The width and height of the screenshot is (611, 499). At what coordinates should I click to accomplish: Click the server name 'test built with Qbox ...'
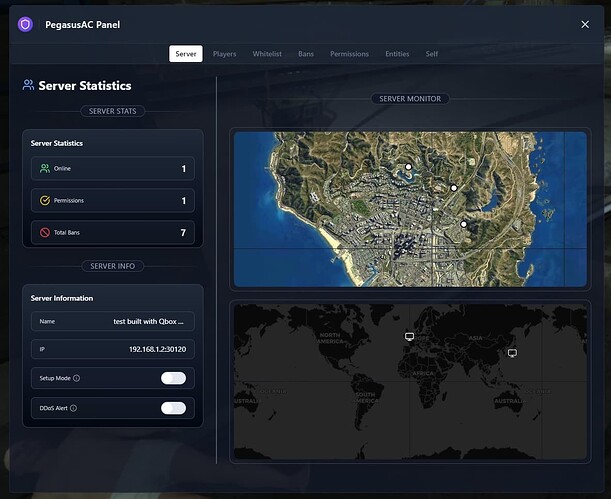pos(148,321)
